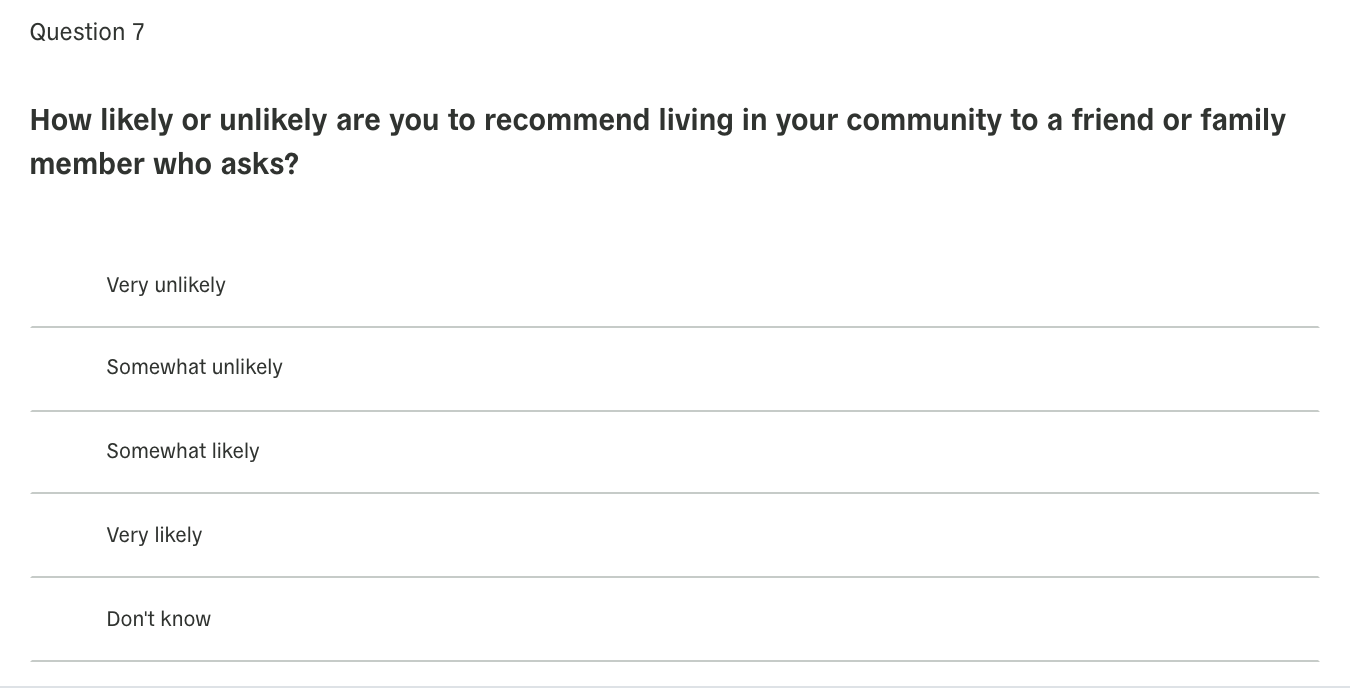Click the bold recommend-your-community question heading
1350x688 pixels.
[658, 141]
